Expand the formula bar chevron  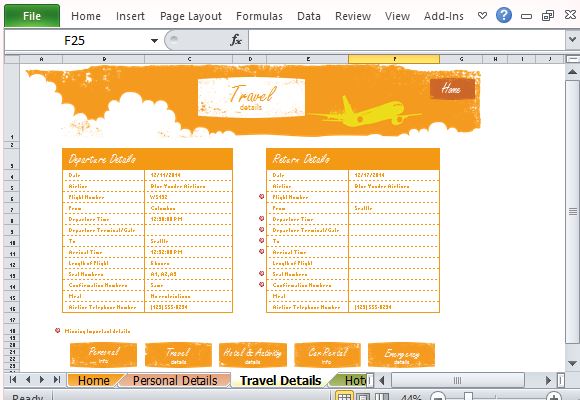(572, 40)
